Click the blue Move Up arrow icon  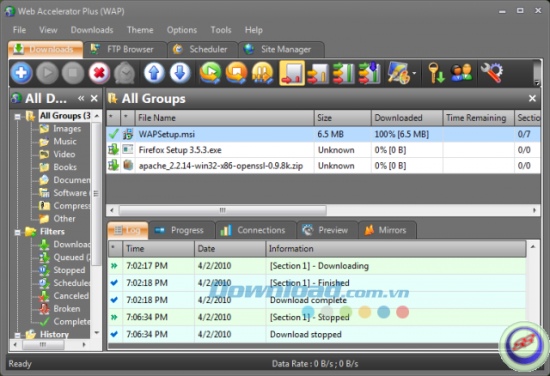[x=154, y=73]
